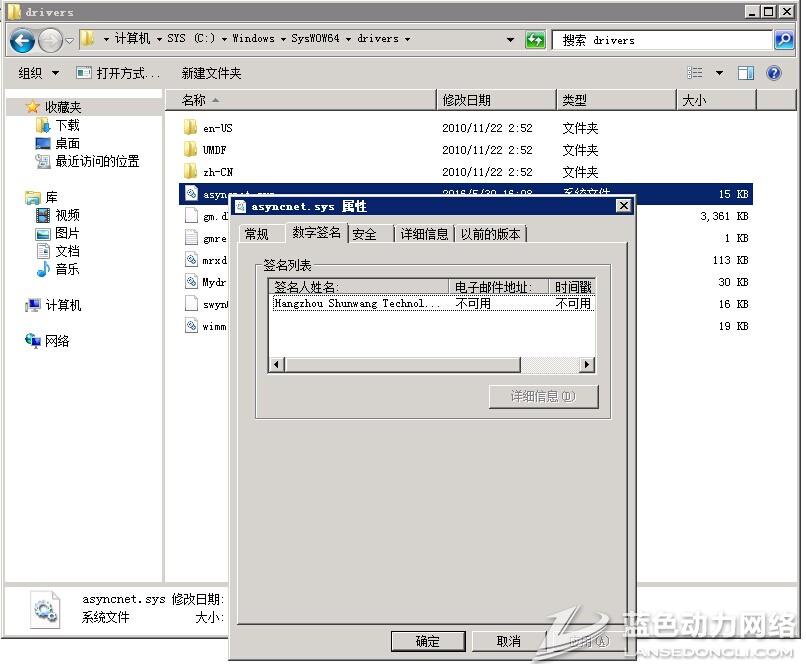The height and width of the screenshot is (664, 806).
Task: Select Hangzhou Shunwang signature entry
Action: [x=356, y=304]
